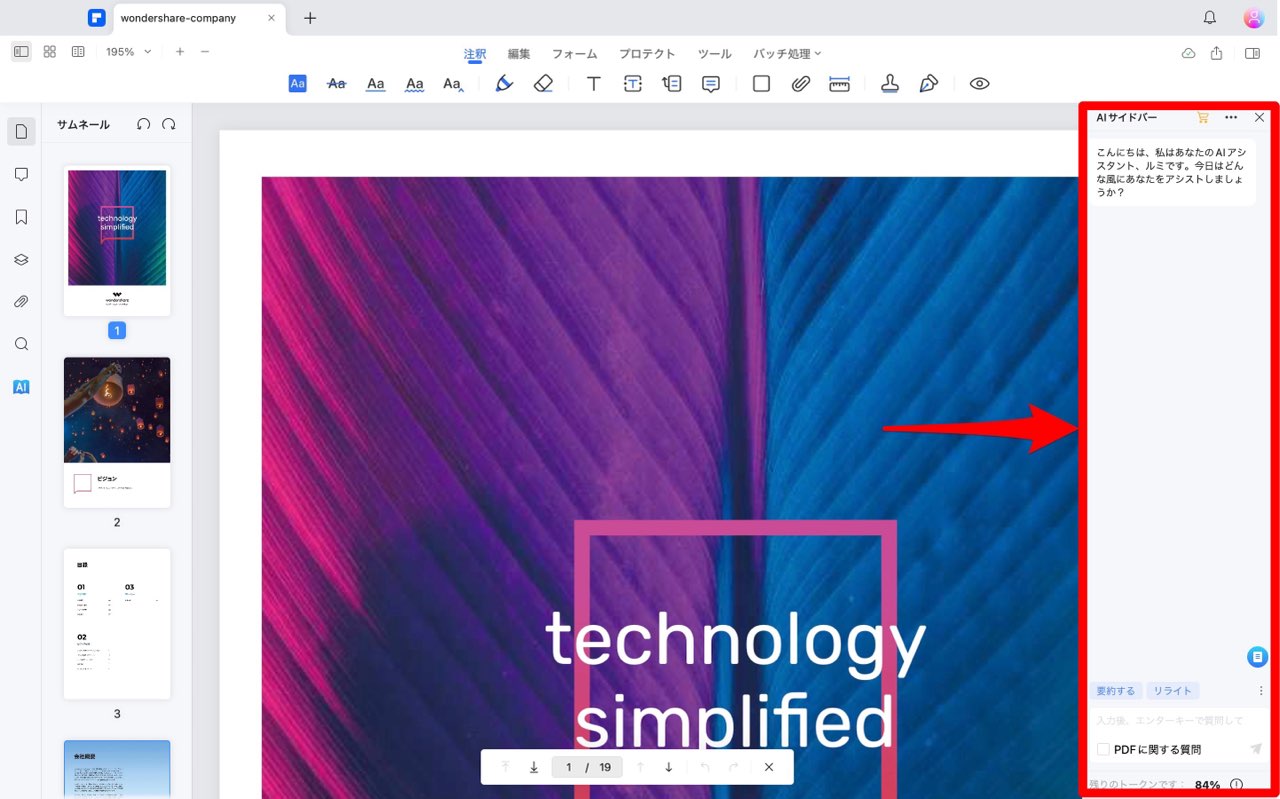
Task: Choose the plain text T tool
Action: 593,84
